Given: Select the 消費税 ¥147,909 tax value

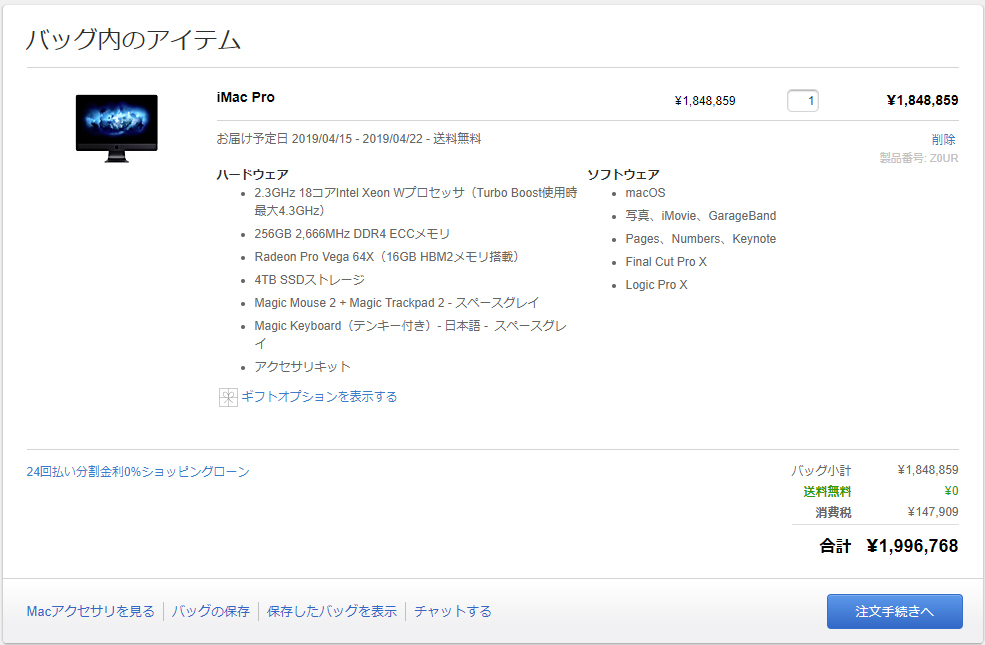Looking at the screenshot, I should tap(933, 512).
